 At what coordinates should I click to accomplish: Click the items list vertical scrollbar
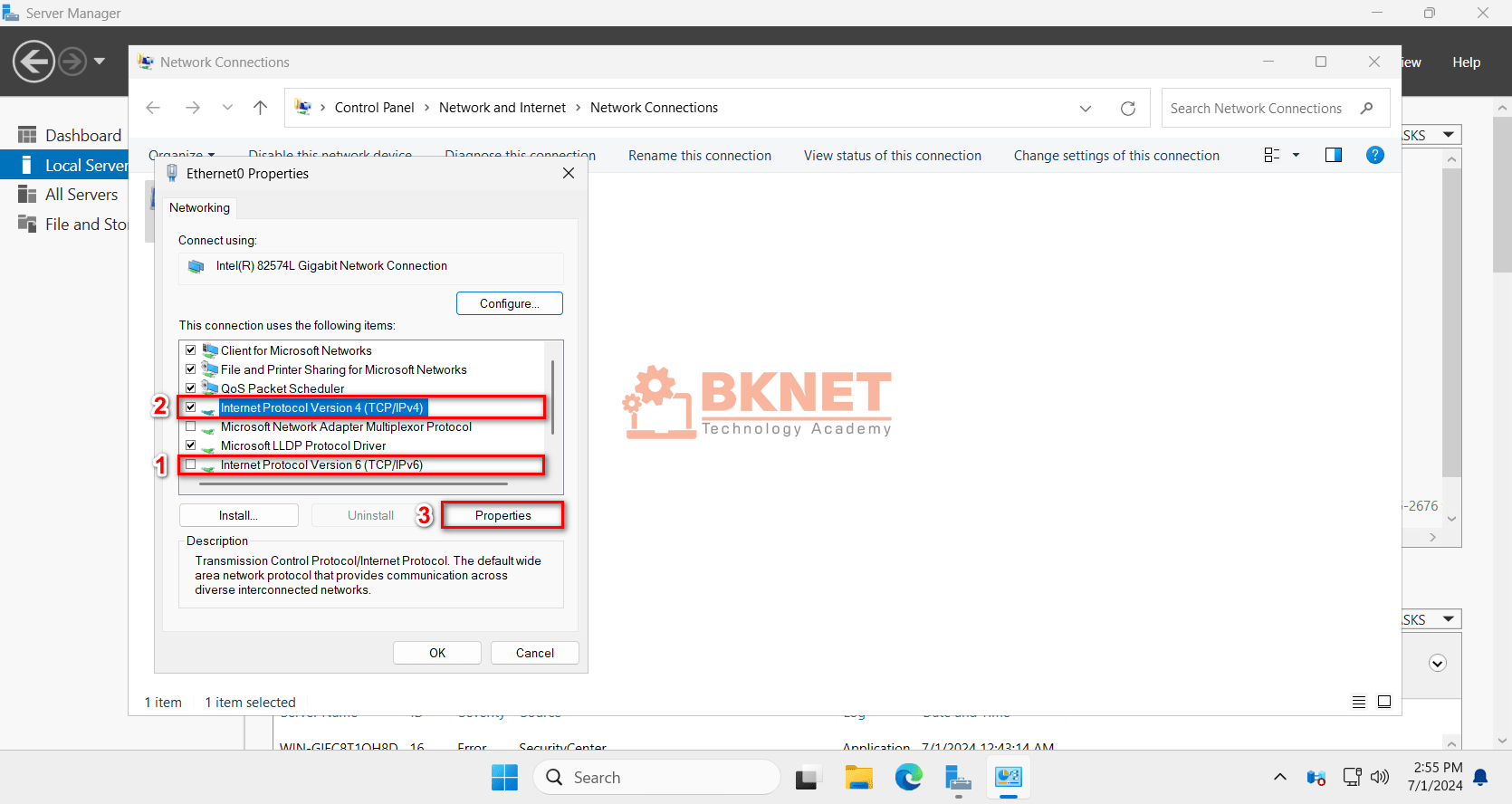pyautogui.click(x=552, y=397)
